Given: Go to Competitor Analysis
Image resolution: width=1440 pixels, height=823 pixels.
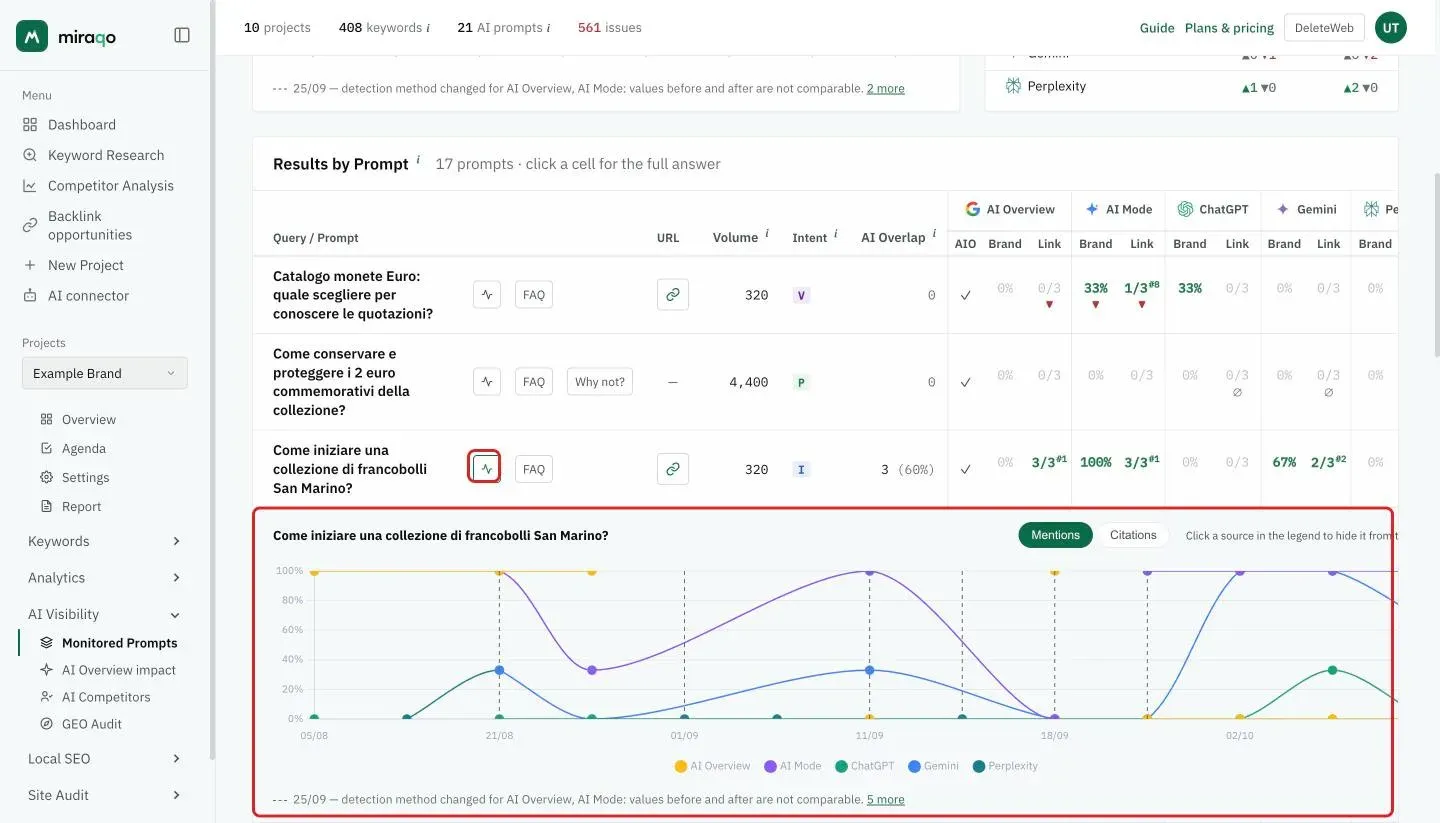Looking at the screenshot, I should pos(110,185).
